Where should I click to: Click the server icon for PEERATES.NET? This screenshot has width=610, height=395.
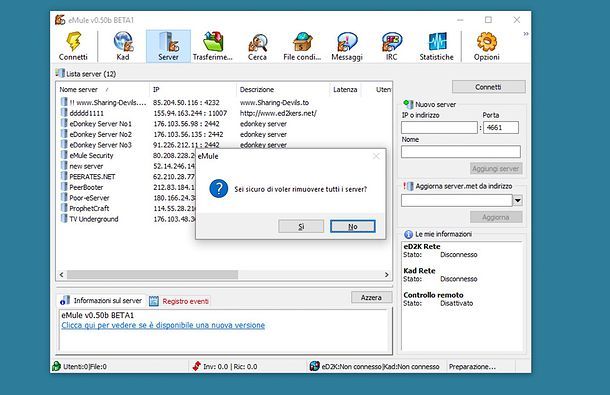[x=64, y=176]
